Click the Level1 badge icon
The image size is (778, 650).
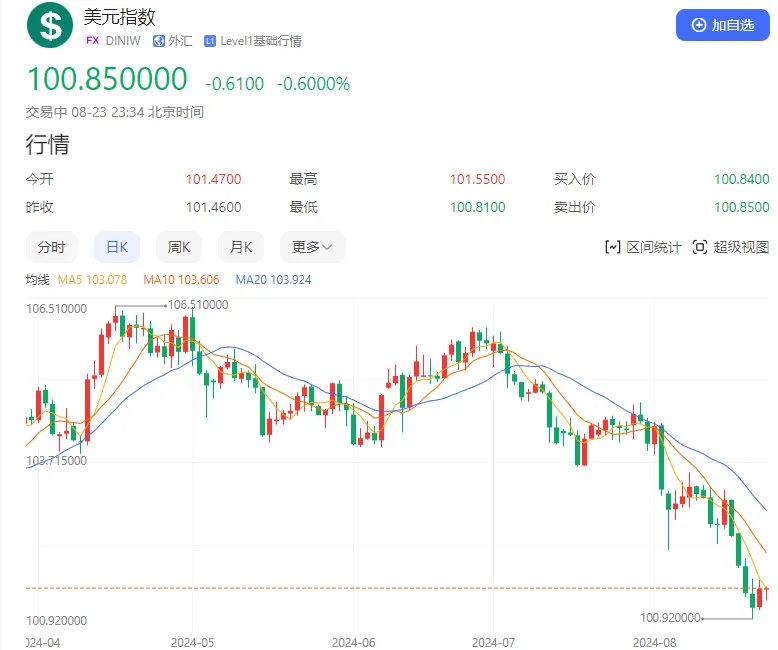210,41
